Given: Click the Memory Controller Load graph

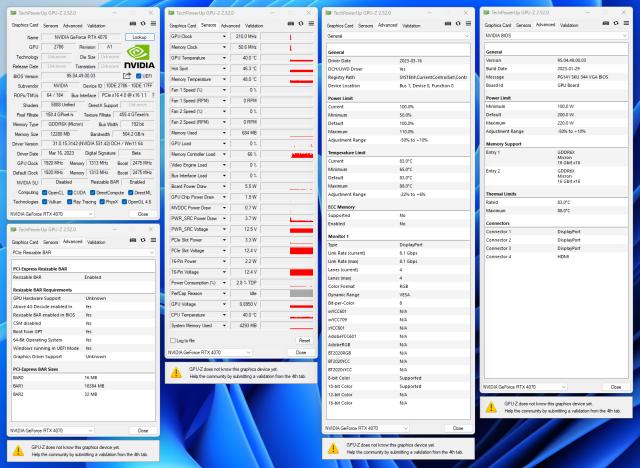Looking at the screenshot, I should coord(287,154).
